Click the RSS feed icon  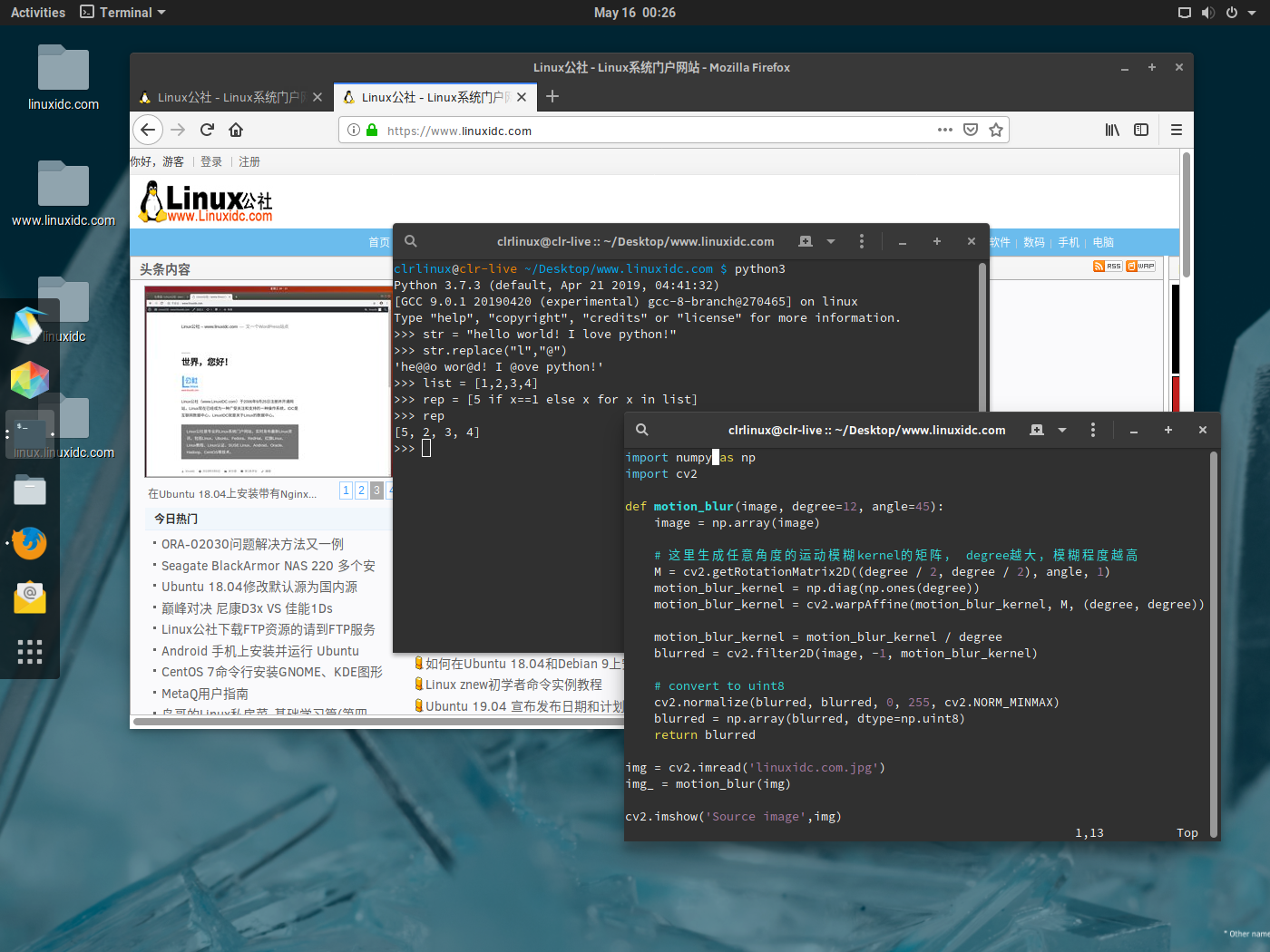tap(1108, 266)
